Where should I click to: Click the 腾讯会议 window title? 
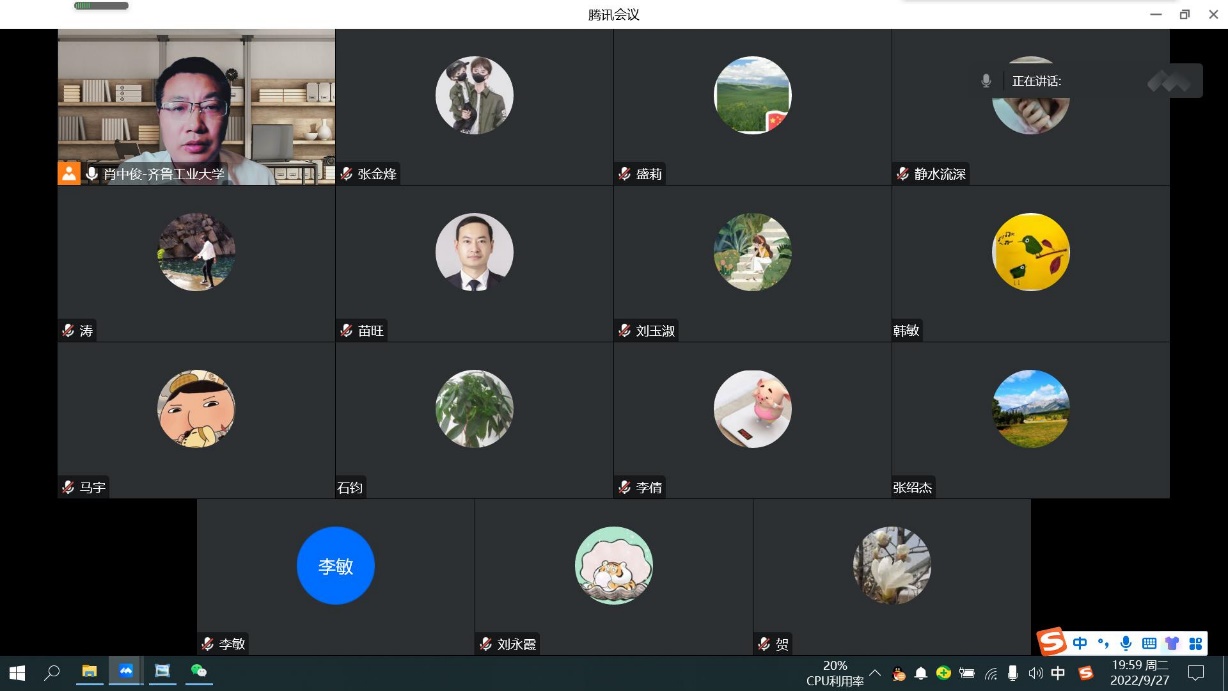coord(614,14)
